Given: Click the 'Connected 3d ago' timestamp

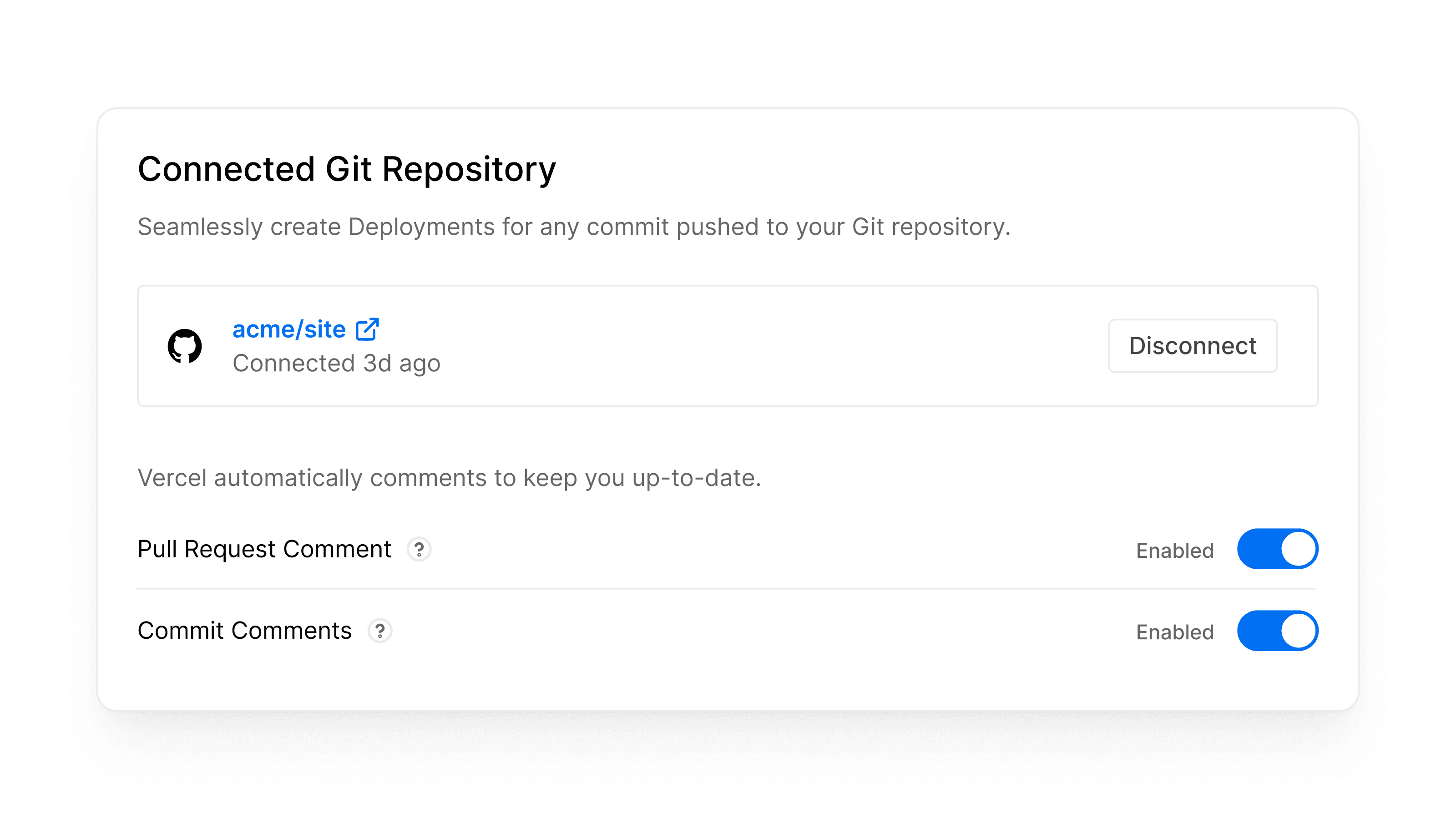Looking at the screenshot, I should pyautogui.click(x=338, y=364).
